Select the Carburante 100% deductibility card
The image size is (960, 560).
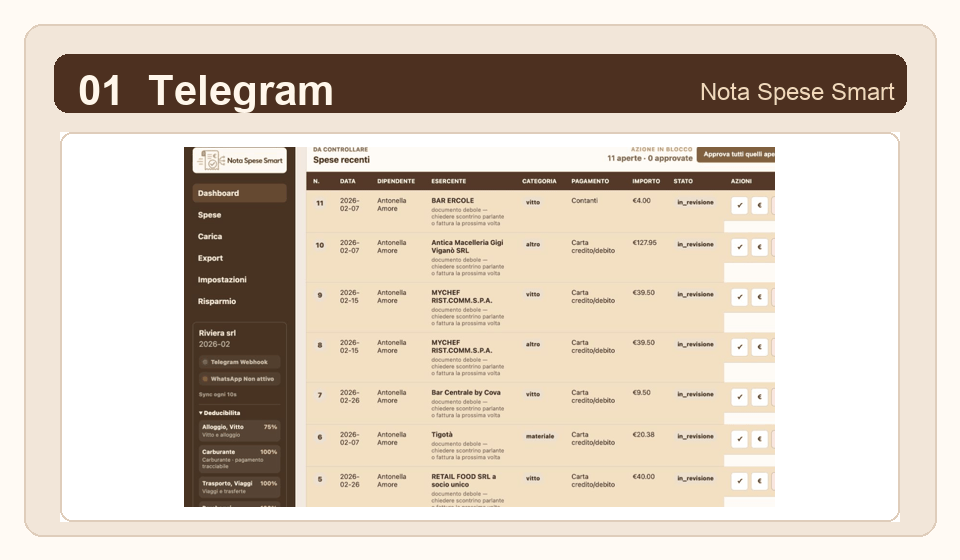(239, 459)
